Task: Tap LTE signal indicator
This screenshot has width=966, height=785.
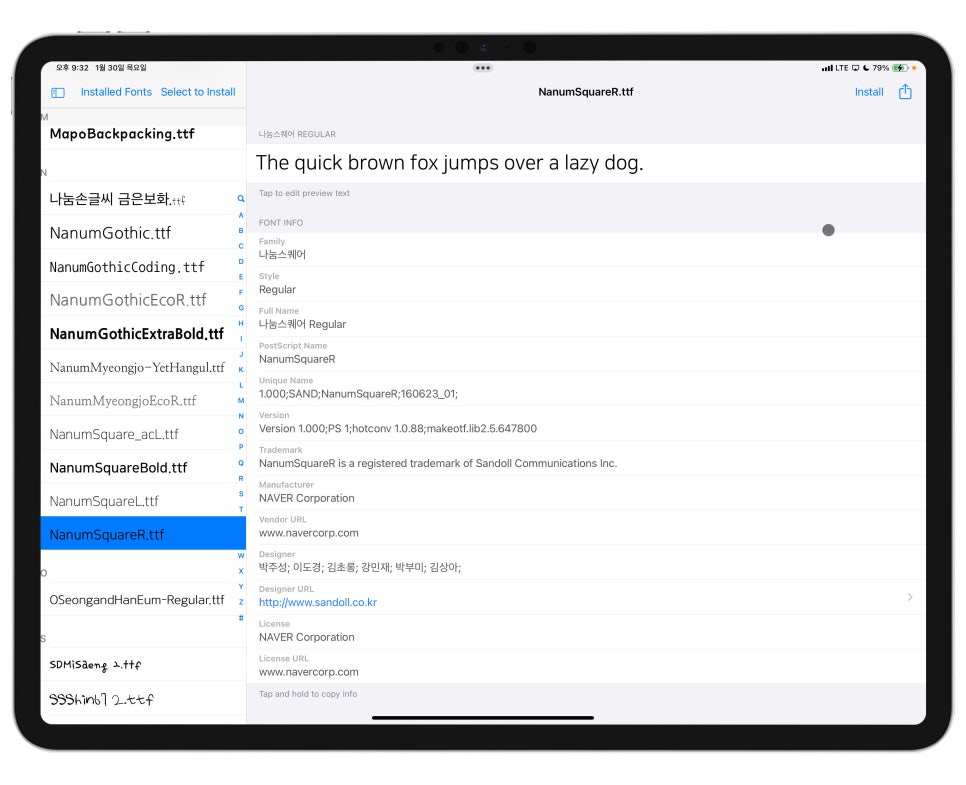Action: pos(835,68)
